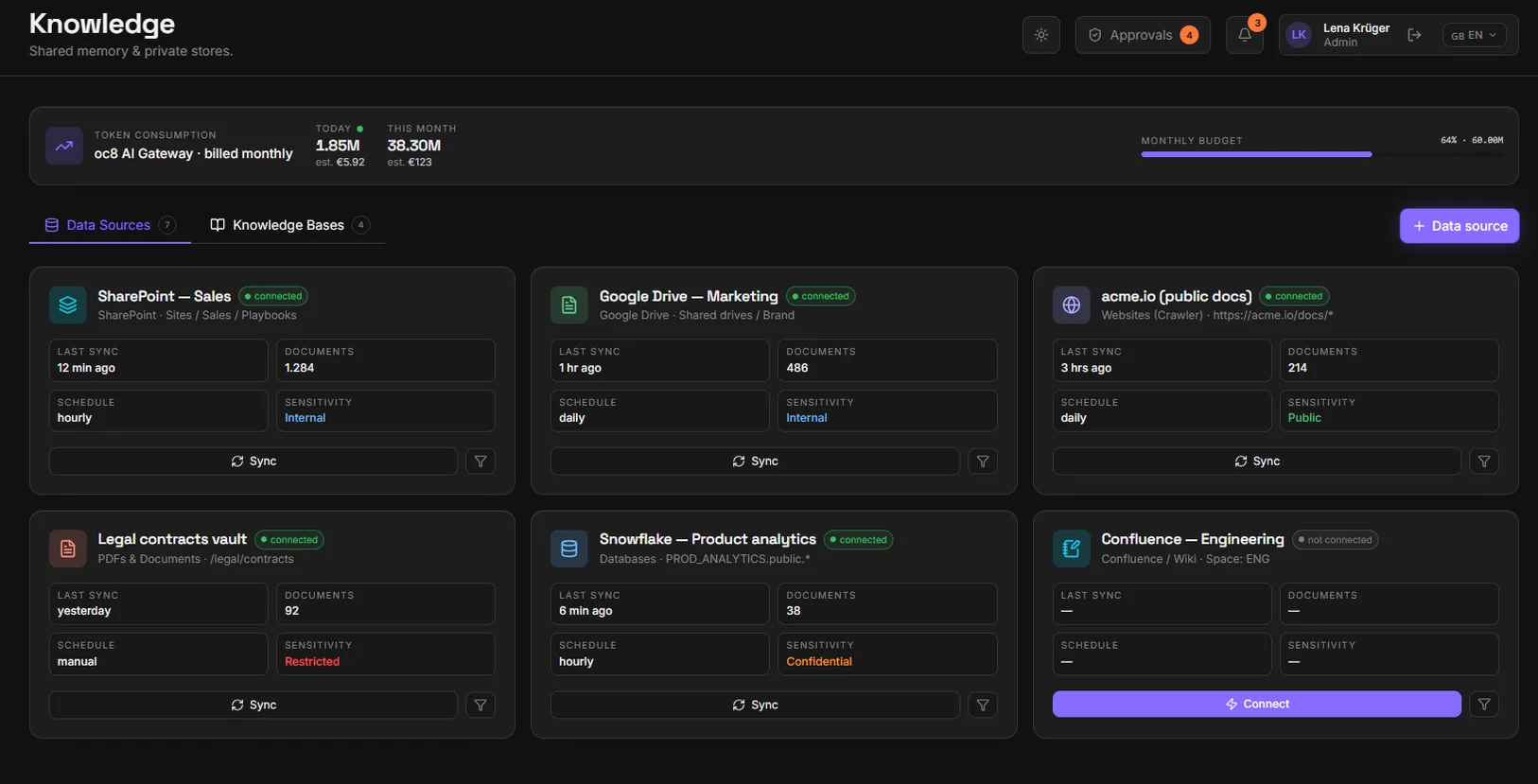The width and height of the screenshot is (1538, 784).
Task: Open filter for Snowflake — Product analytics
Action: pyautogui.click(x=983, y=705)
